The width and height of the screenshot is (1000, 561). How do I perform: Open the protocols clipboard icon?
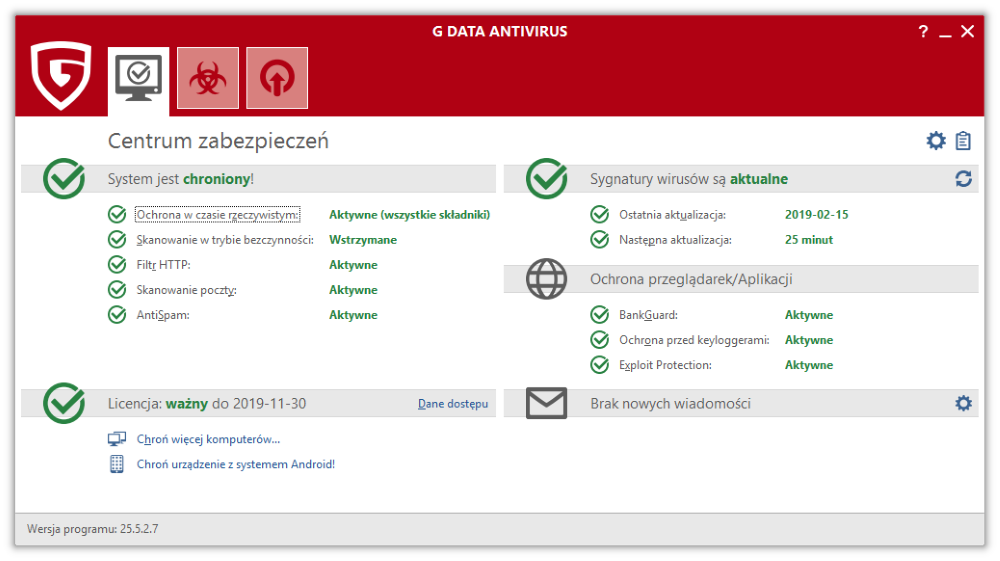point(963,140)
